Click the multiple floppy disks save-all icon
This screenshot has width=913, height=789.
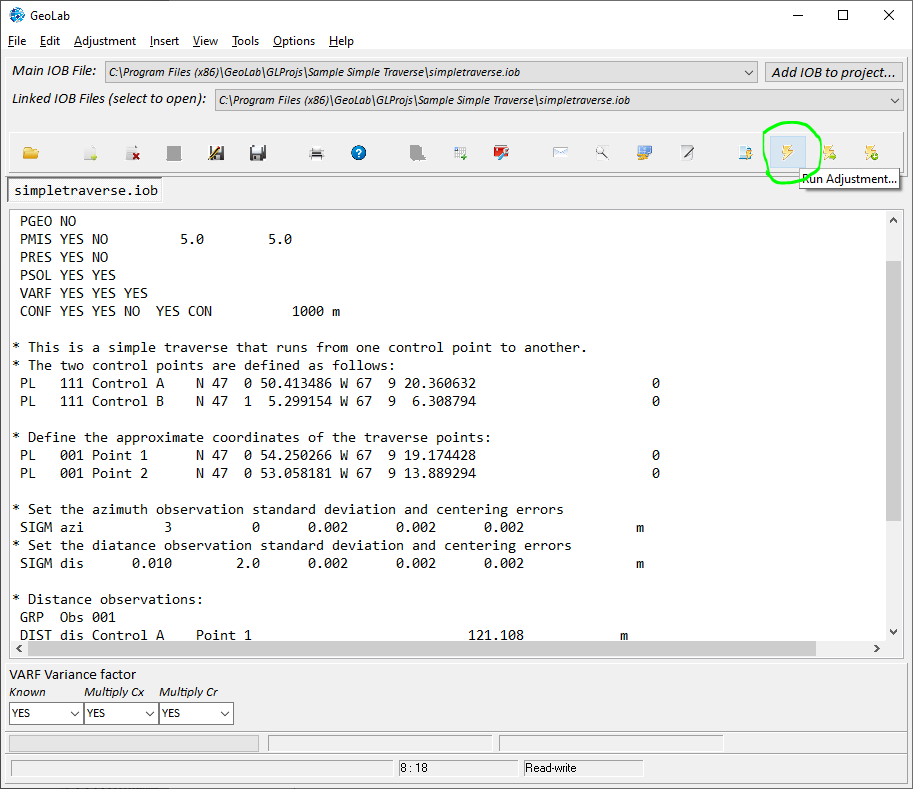tap(258, 153)
